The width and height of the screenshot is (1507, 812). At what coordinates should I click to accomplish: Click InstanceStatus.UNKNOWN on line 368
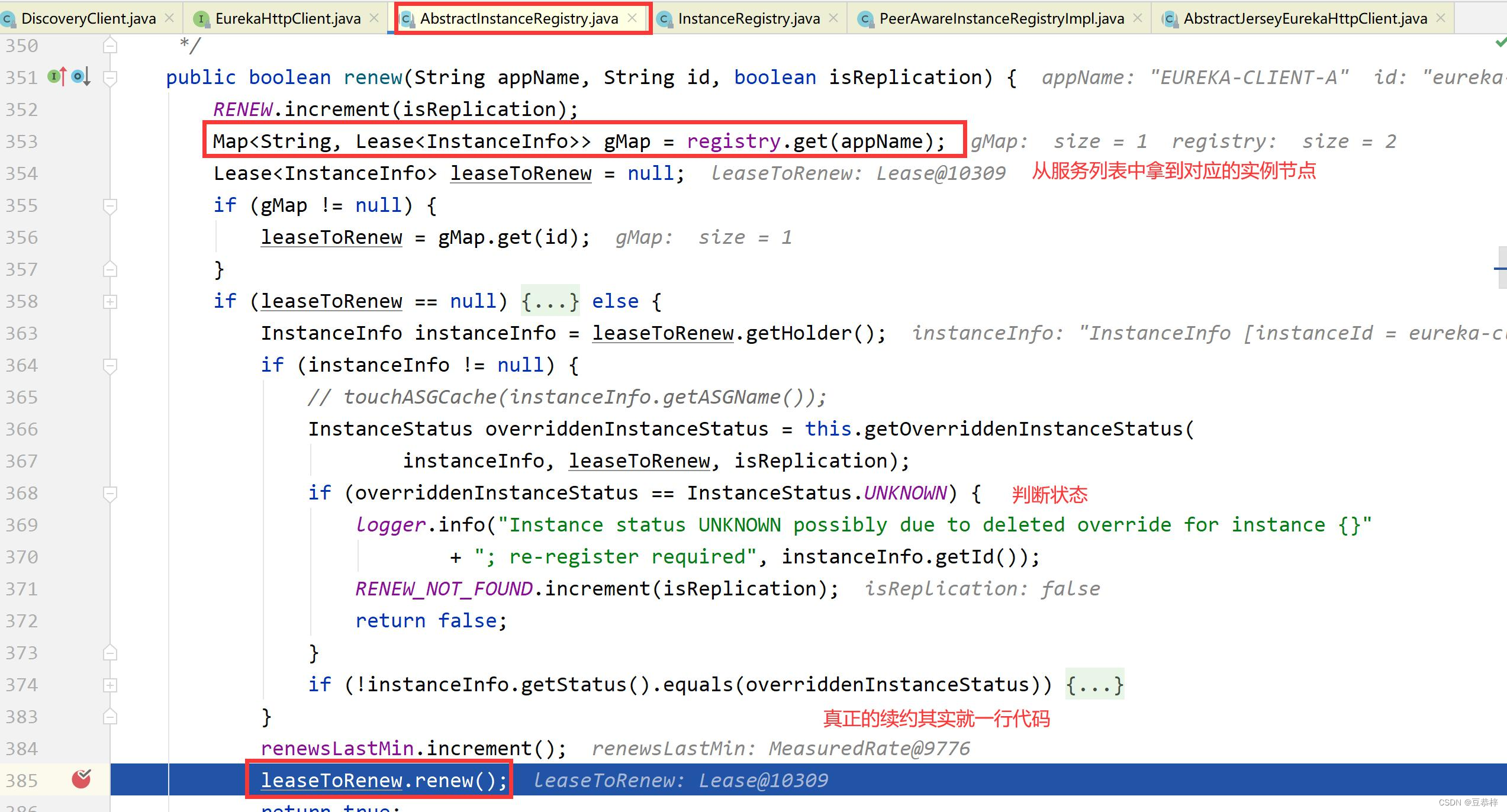(x=817, y=493)
